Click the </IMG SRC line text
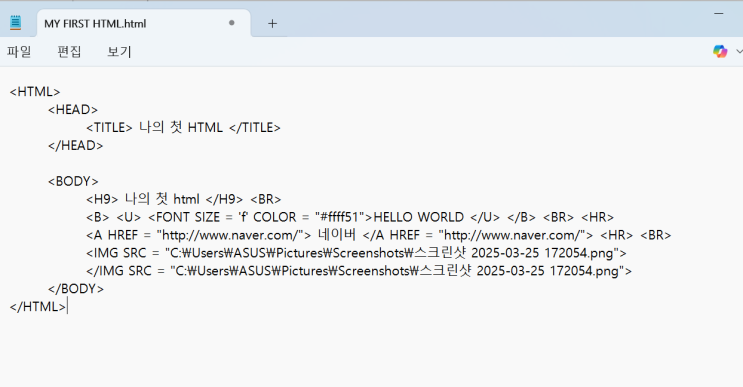The width and height of the screenshot is (743, 387). [359, 271]
